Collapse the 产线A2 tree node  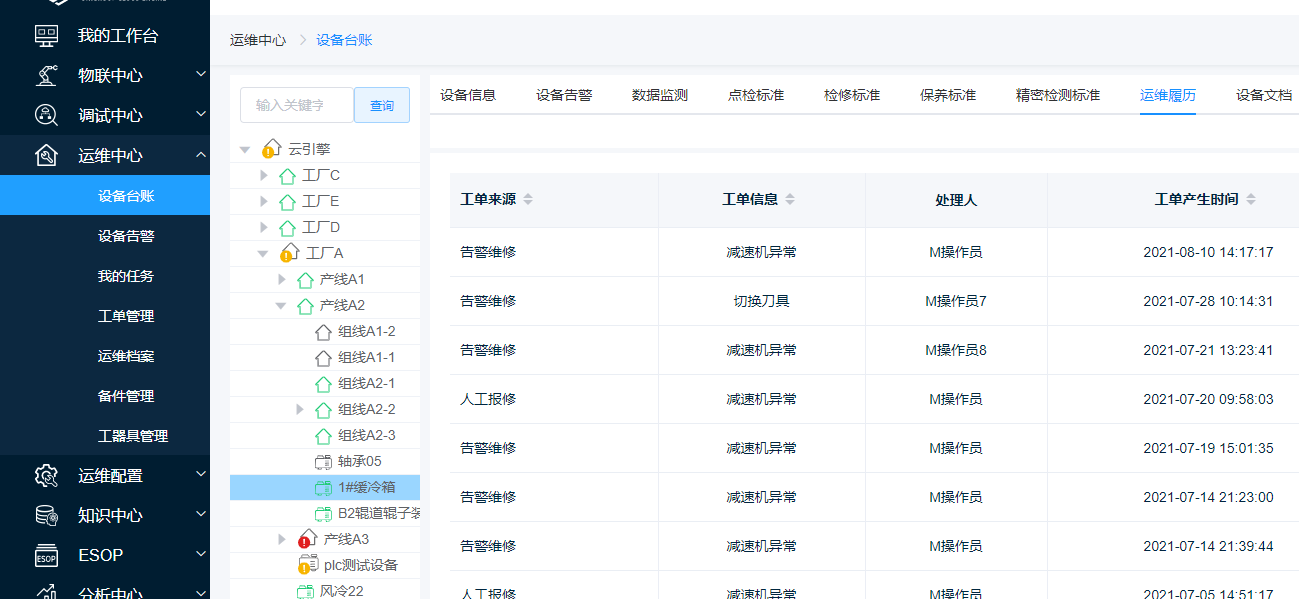[282, 306]
